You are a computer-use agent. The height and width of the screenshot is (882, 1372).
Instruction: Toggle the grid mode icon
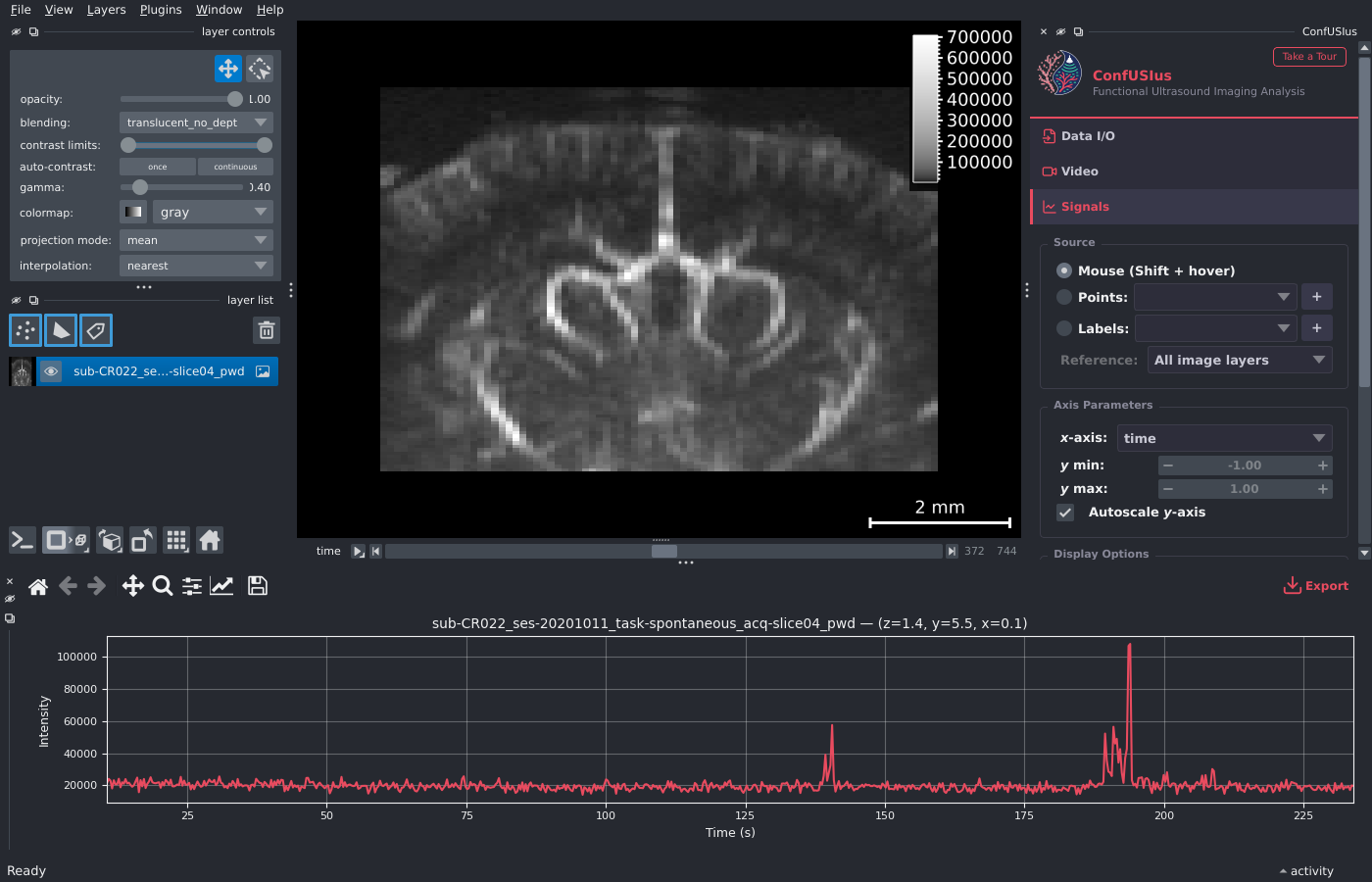[176, 540]
